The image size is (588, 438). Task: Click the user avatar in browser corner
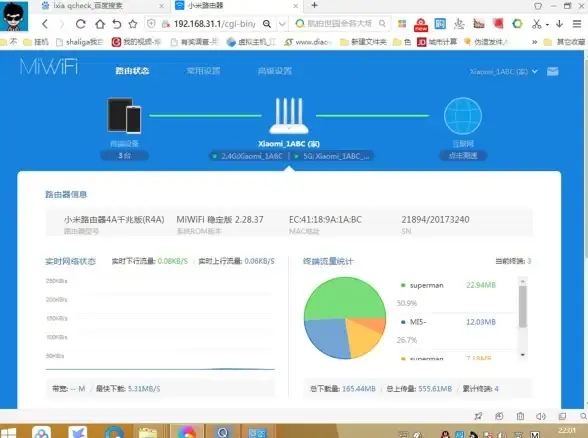click(14, 16)
